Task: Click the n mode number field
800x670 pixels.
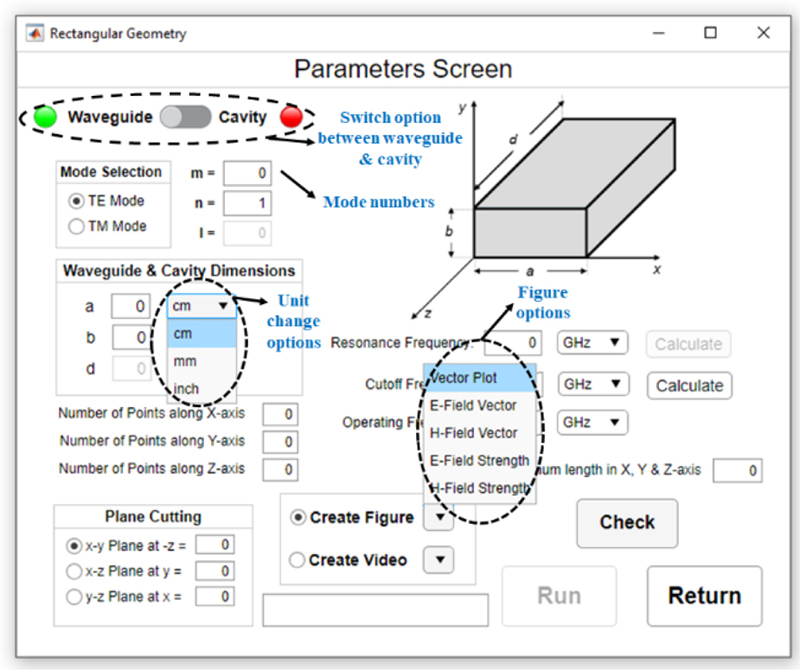Action: click(x=247, y=204)
